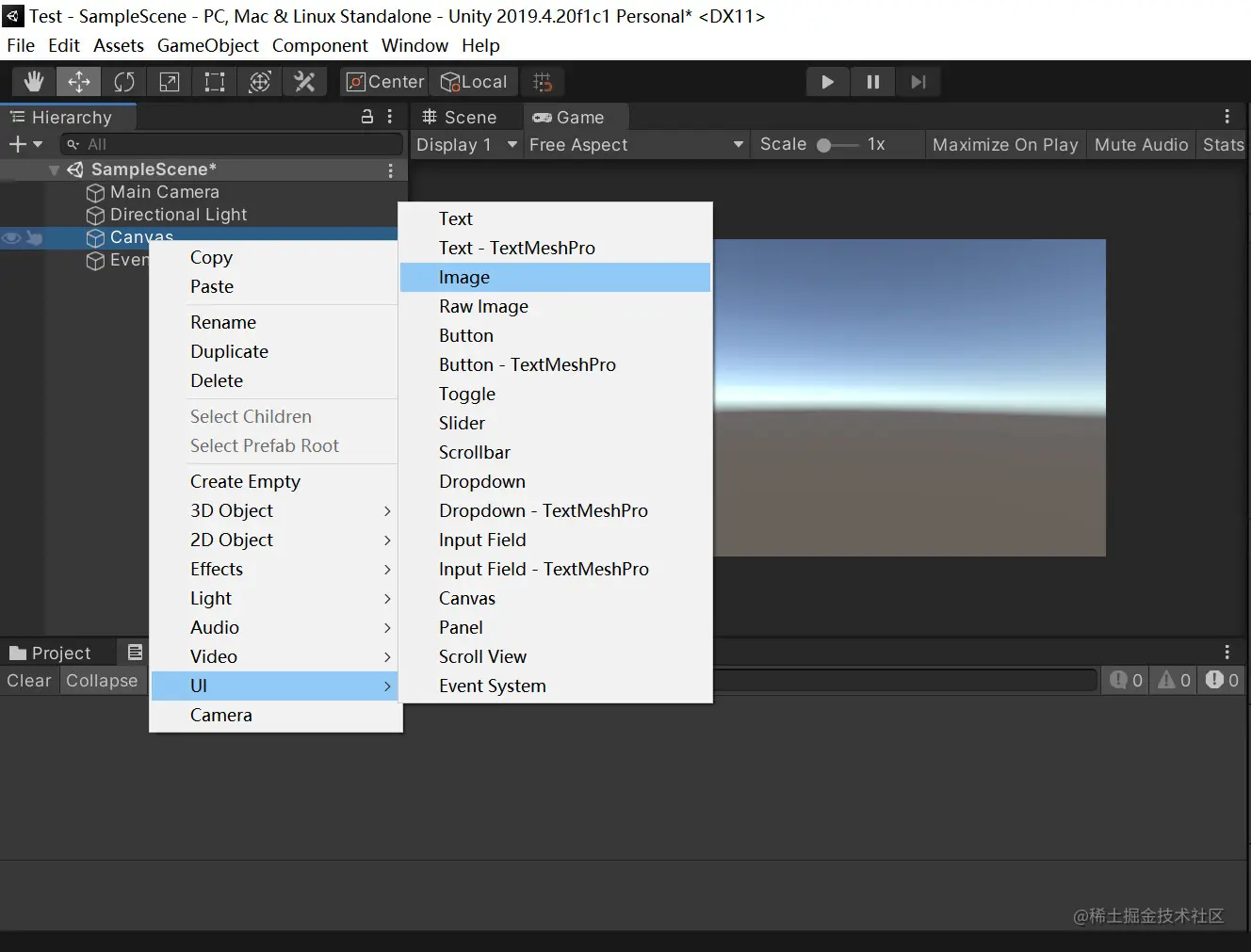Select the Rect Transform tool
This screenshot has height=952, width=1251.
215,82
